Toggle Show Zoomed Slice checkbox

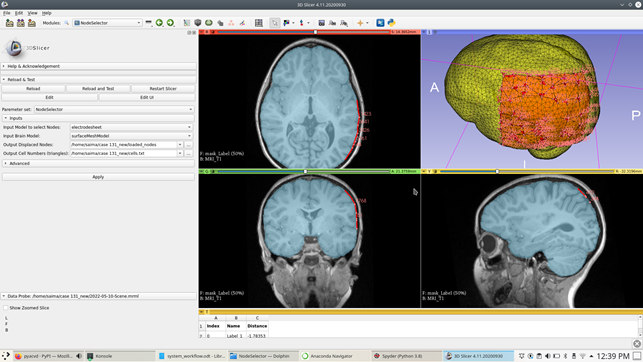[6, 308]
